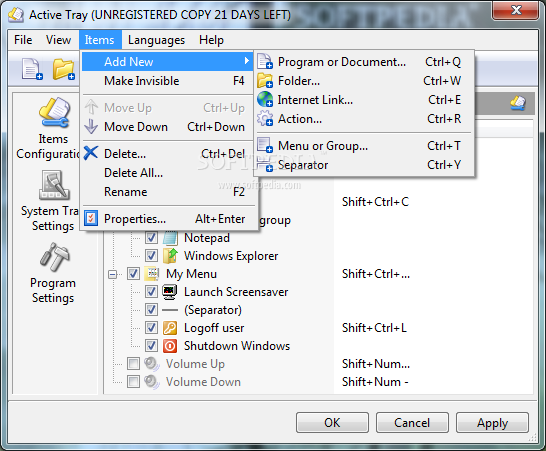Click the Active Tray title bar icon

16,15
